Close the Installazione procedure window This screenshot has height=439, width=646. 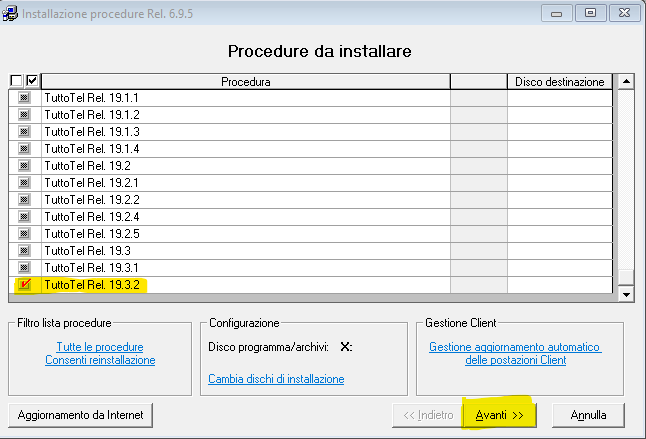[625, 14]
